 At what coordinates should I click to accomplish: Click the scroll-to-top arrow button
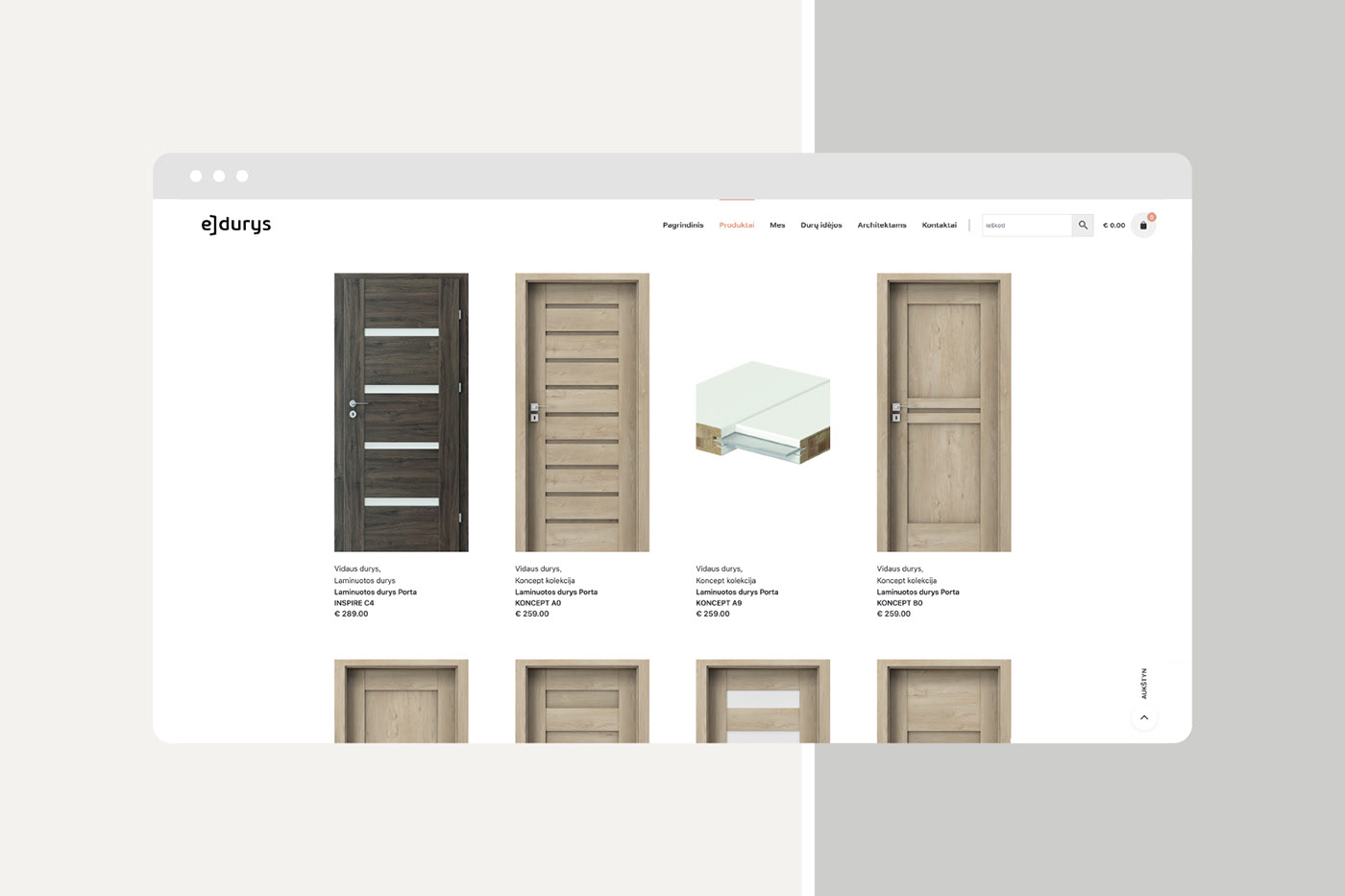pos(1144,717)
